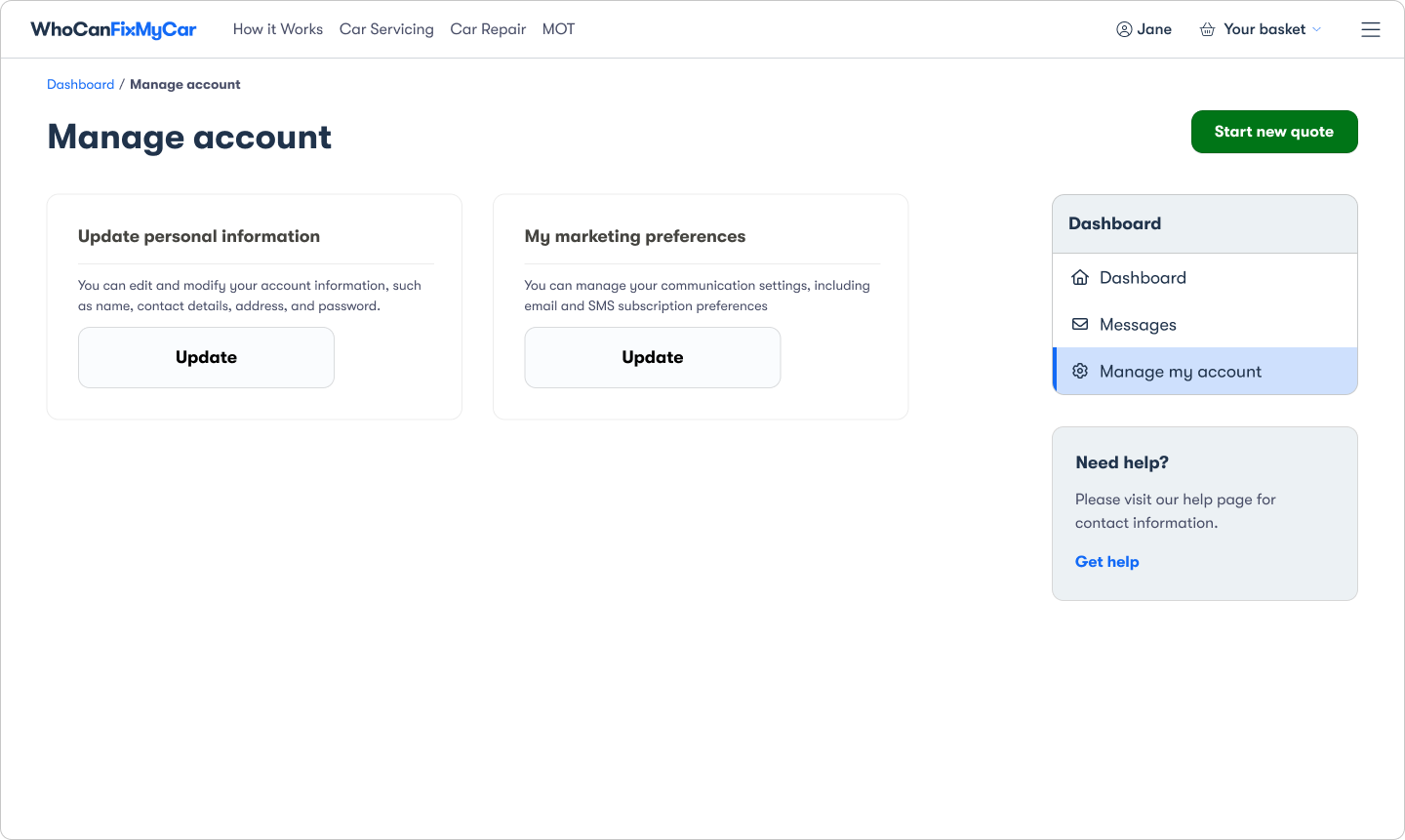Click the gear icon beside Manage my account
The width and height of the screenshot is (1405, 840).
1080,371
